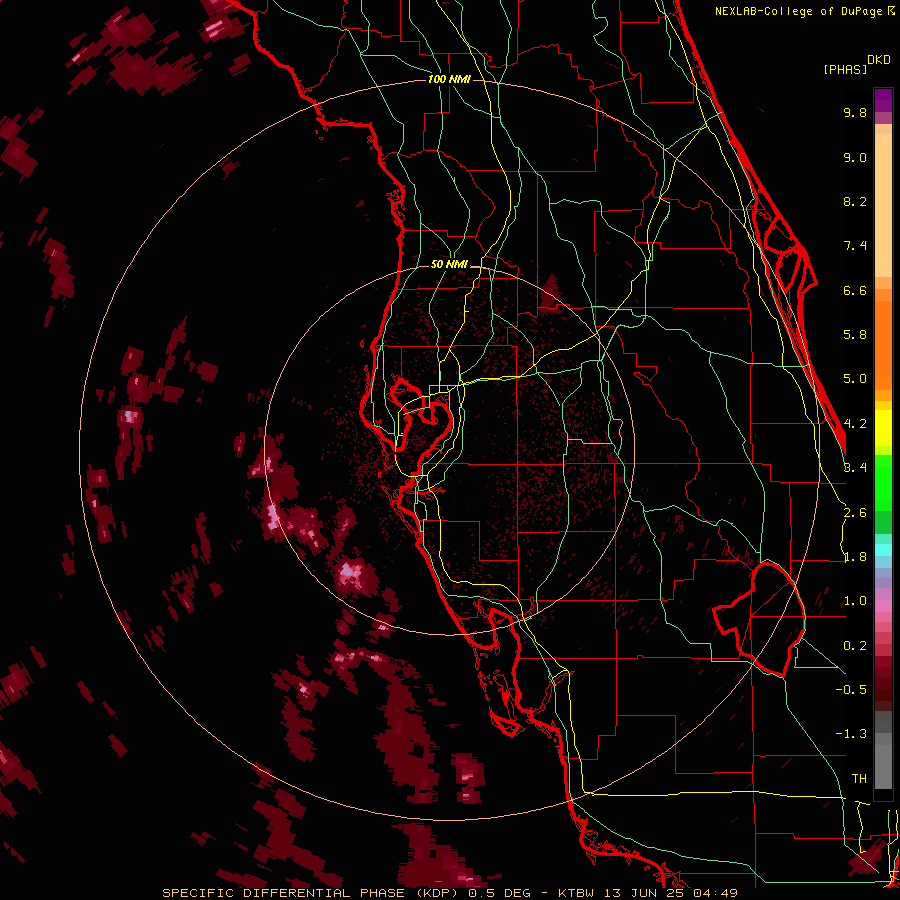This screenshot has height=900, width=900.
Task: Pick the bright green band on the color bar
Action: 883,482
